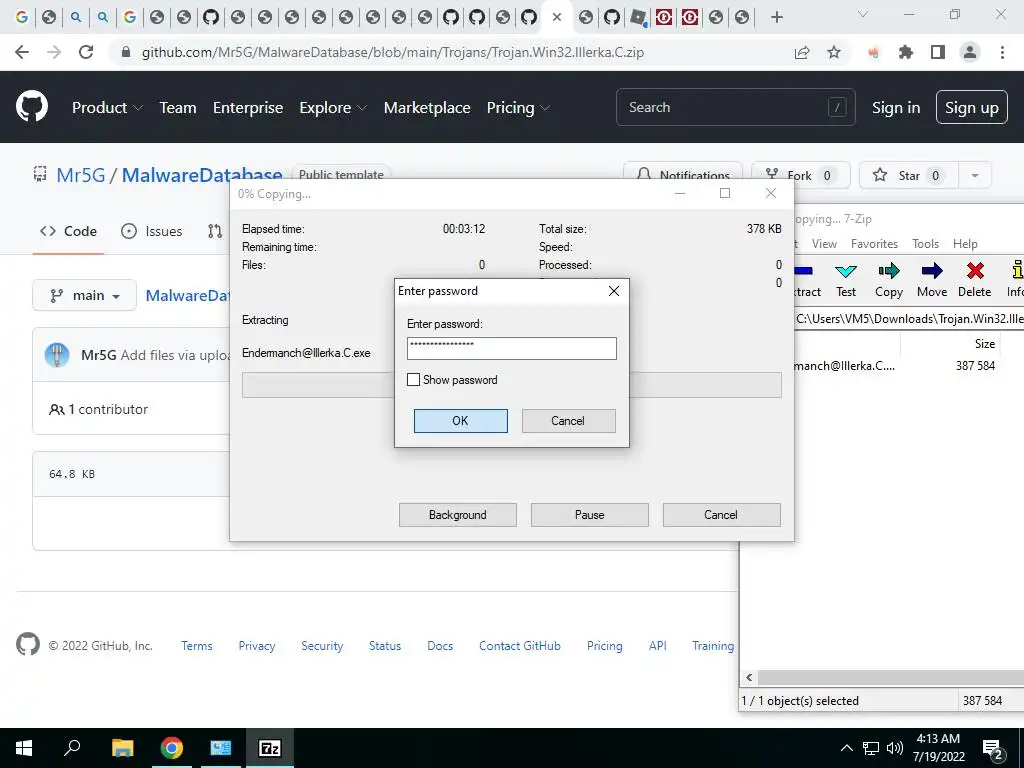Expand the Star list dropdown arrow
Image resolution: width=1024 pixels, height=768 pixels.
[975, 175]
